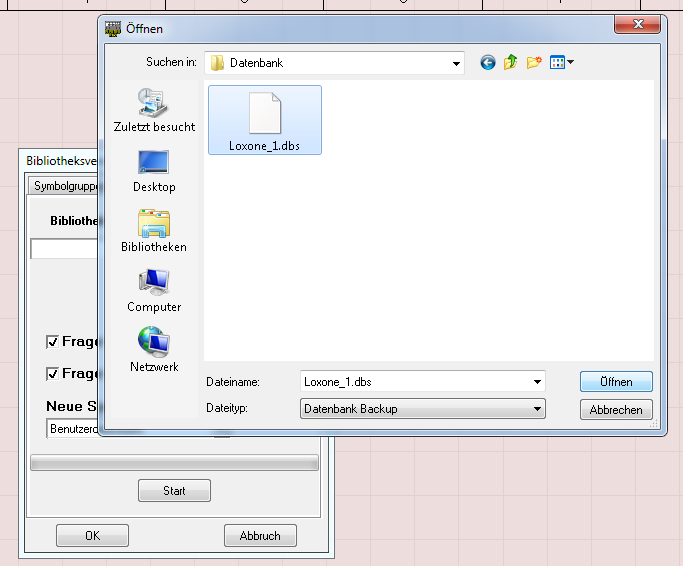Open Computer location
Viewport: 683px width, 566px height.
point(154,291)
